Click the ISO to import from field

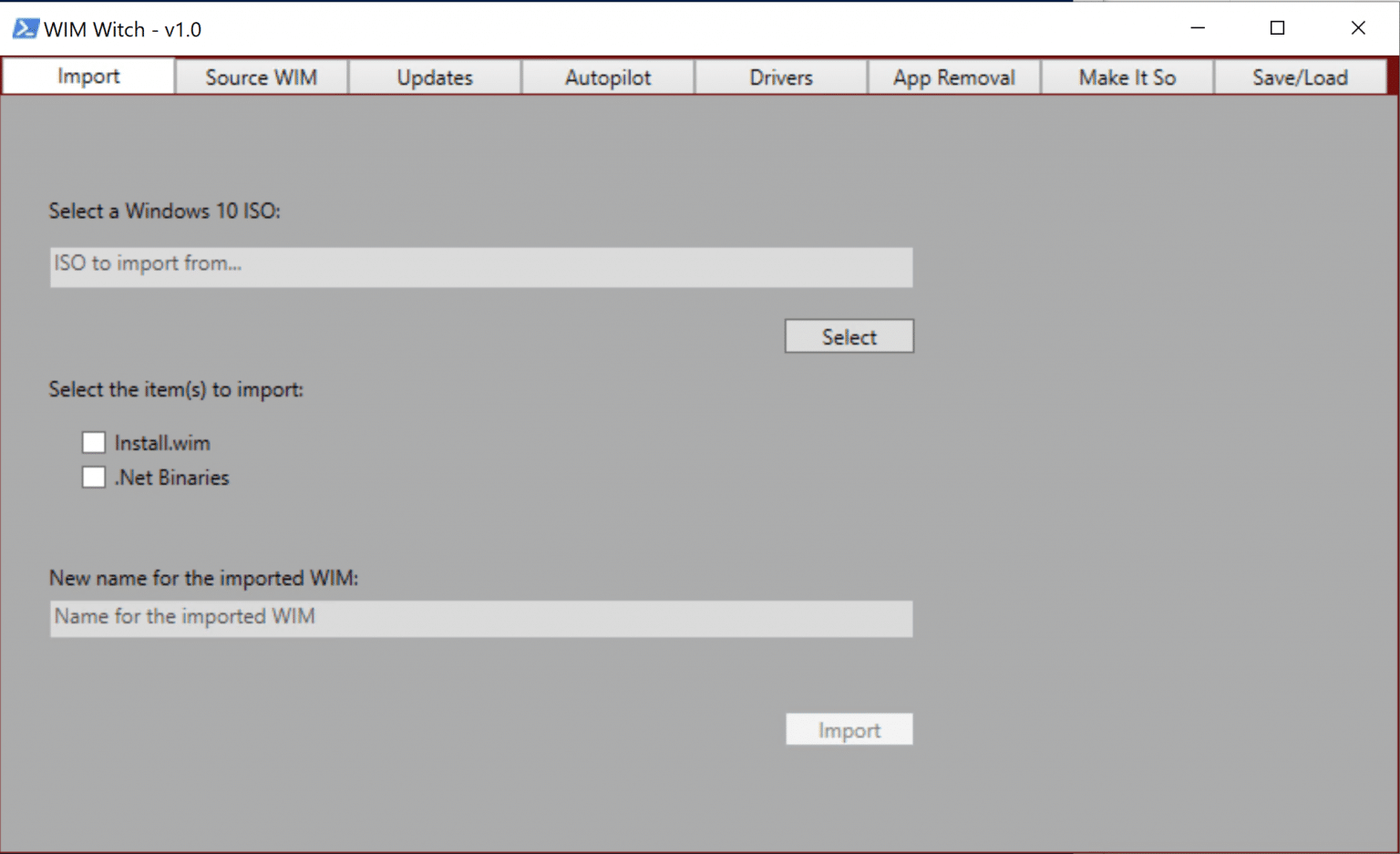click(x=480, y=266)
